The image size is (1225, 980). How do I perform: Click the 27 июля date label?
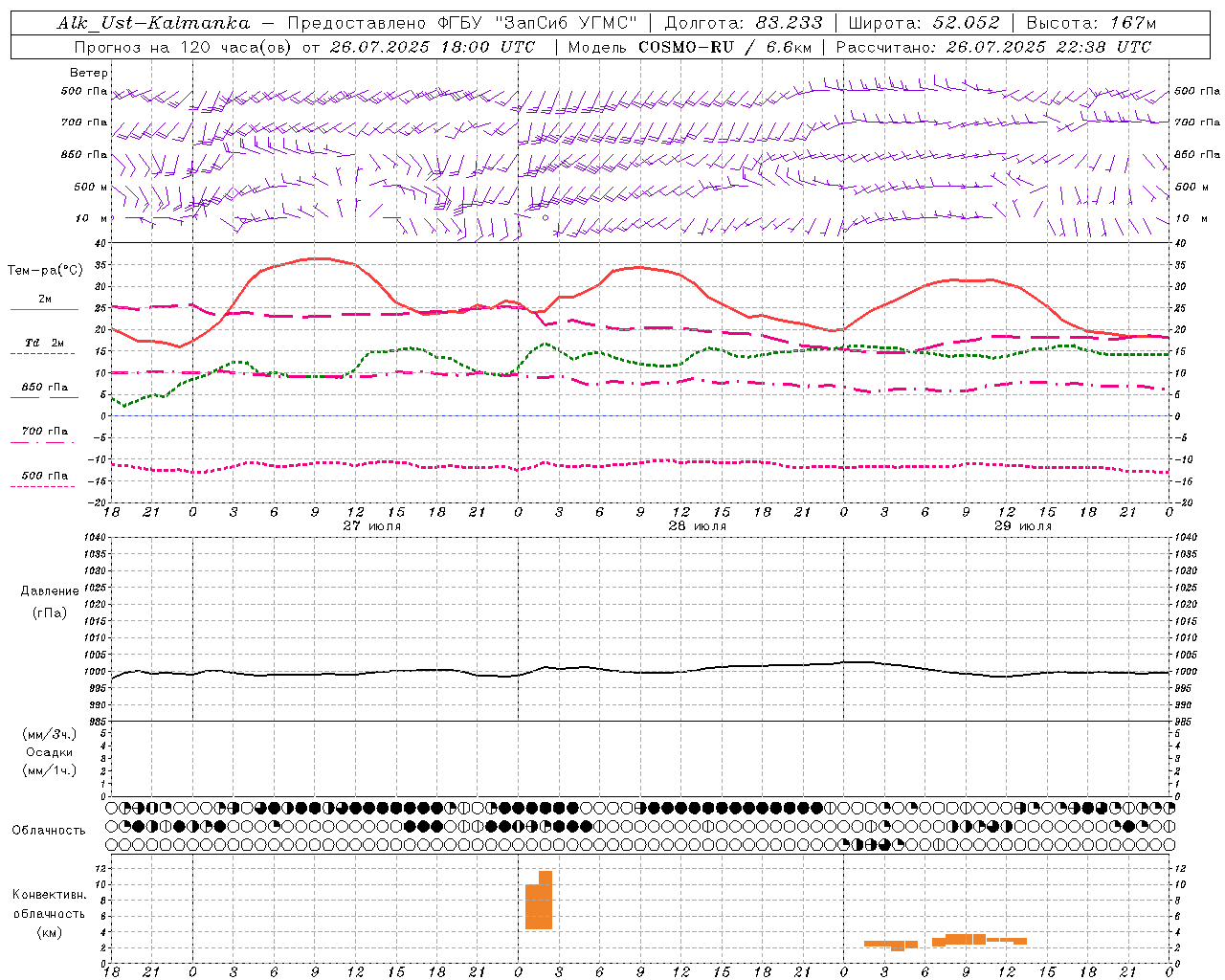[371, 526]
